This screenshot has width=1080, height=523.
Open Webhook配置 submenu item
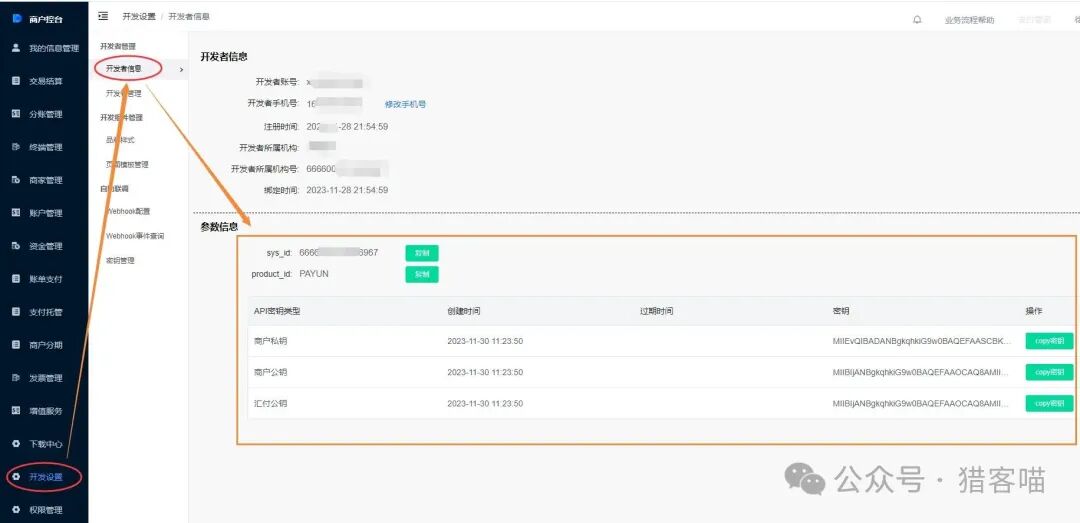(x=128, y=212)
